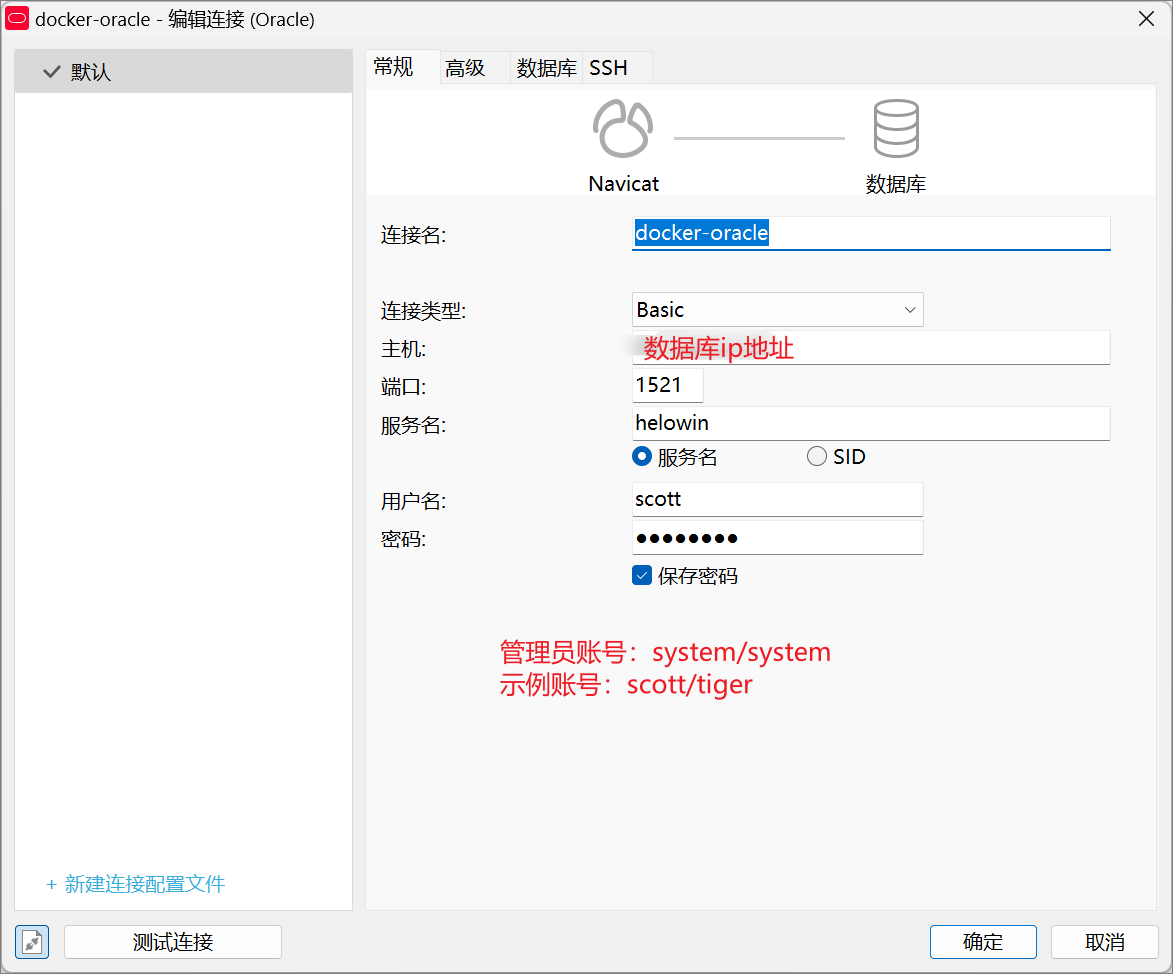Click the 连接类型: label
This screenshot has height=974, width=1173.
point(423,310)
